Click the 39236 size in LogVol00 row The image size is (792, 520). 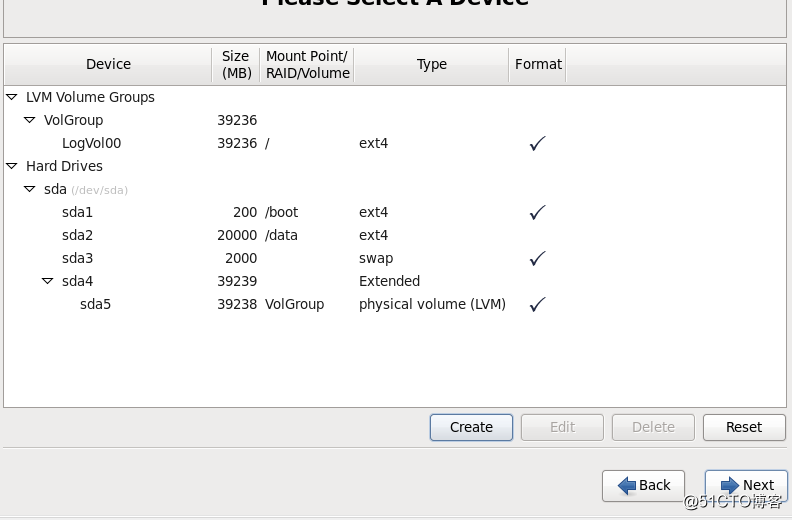tap(237, 143)
